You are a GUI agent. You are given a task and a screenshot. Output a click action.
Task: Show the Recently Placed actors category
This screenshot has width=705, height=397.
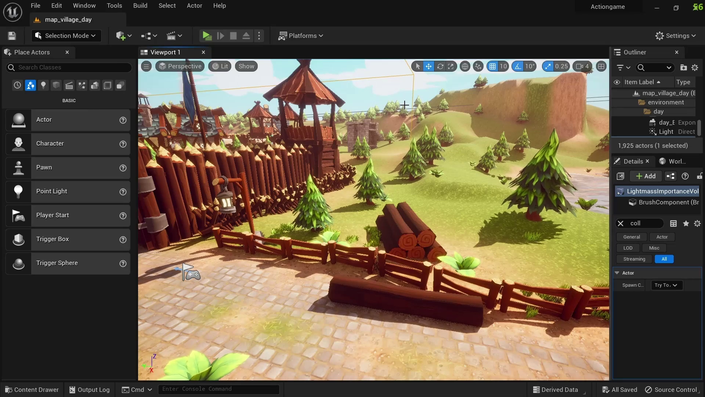[17, 85]
